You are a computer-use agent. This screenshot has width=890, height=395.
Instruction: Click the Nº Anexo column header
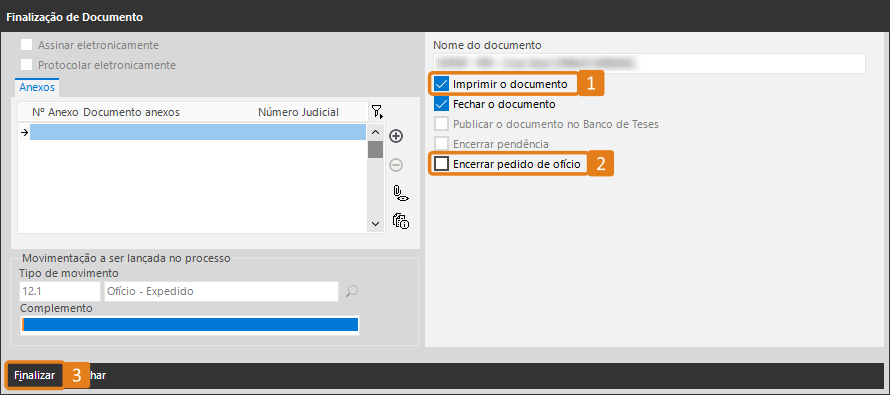[x=55, y=112]
